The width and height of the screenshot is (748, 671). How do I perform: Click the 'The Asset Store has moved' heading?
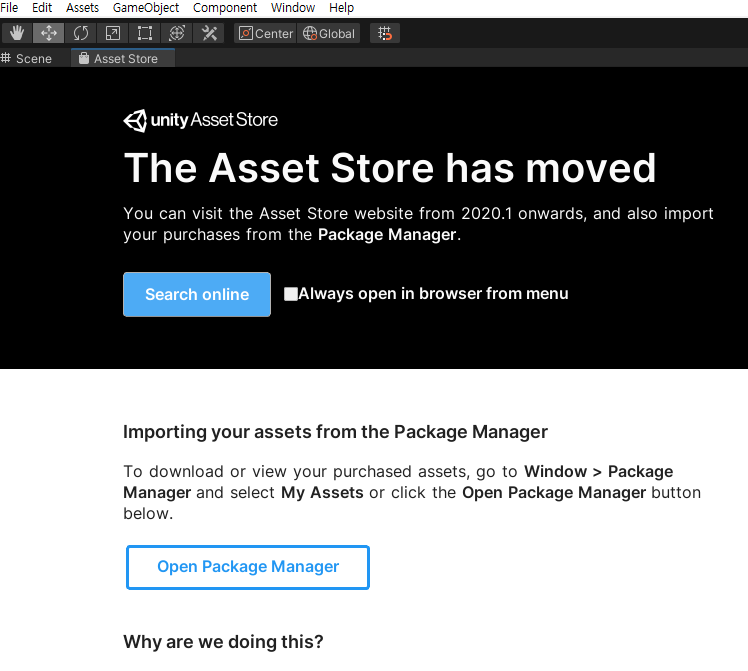tap(390, 168)
